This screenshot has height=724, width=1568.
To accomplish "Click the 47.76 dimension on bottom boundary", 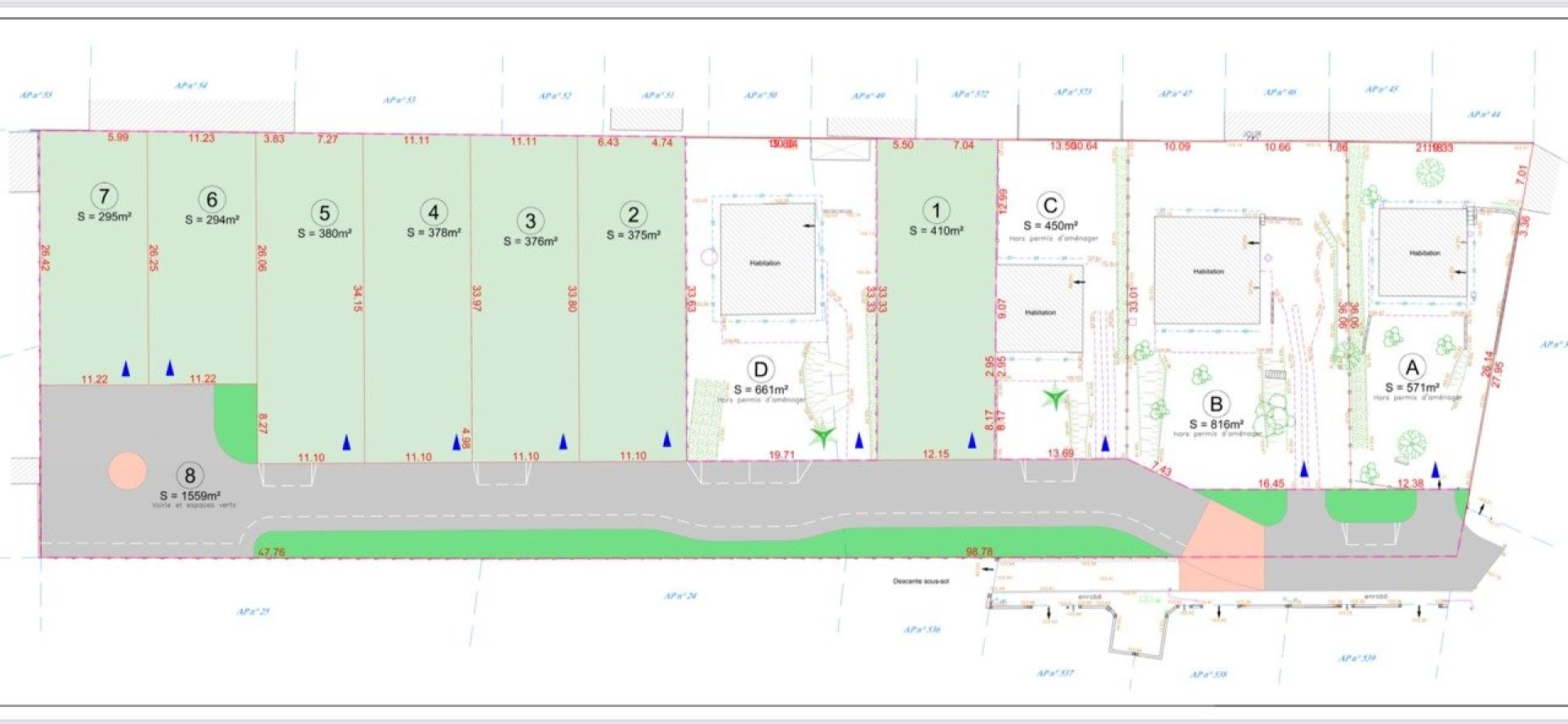I will point(271,552).
